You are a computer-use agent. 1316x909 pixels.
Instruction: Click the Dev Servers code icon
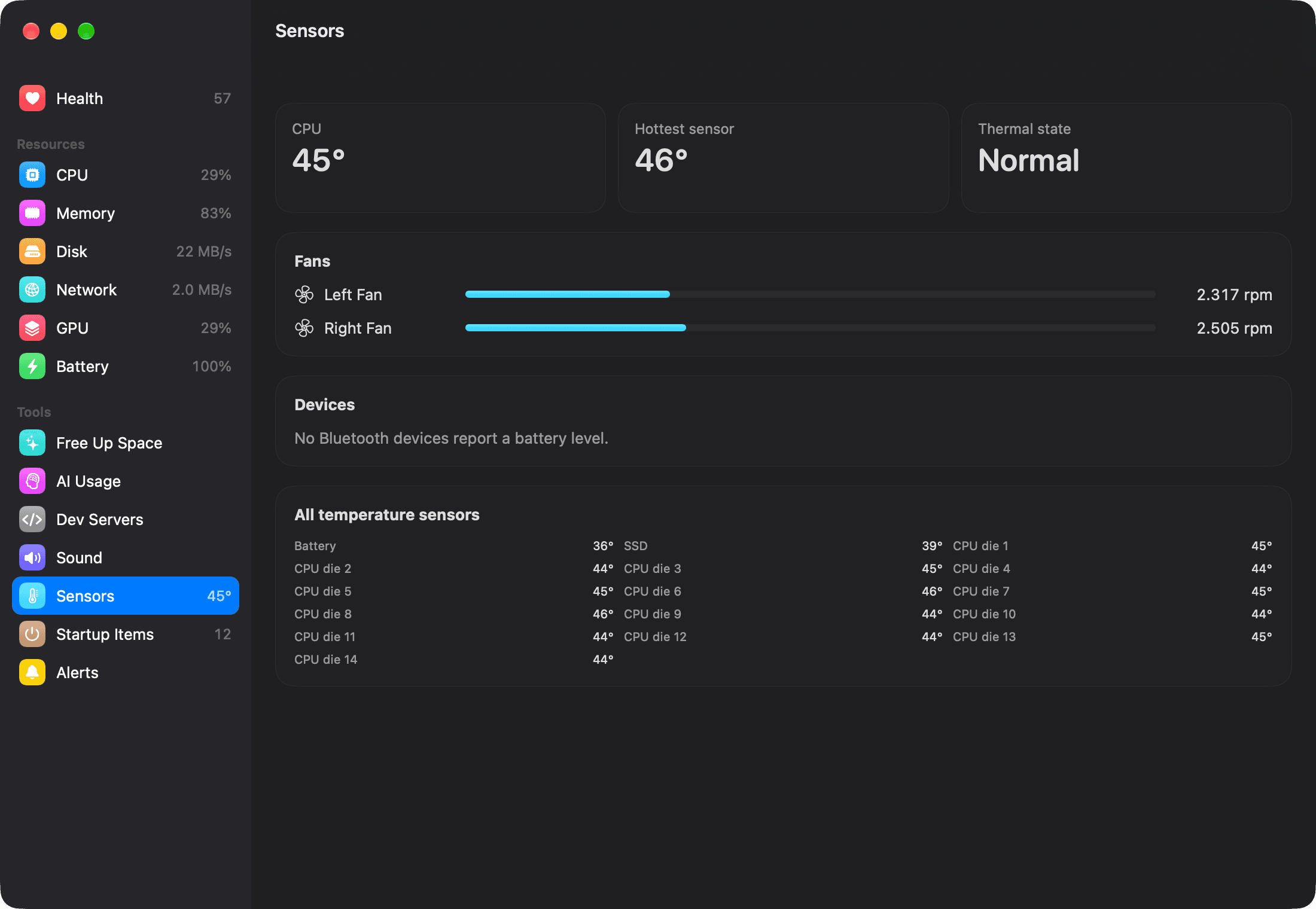[x=32, y=520]
